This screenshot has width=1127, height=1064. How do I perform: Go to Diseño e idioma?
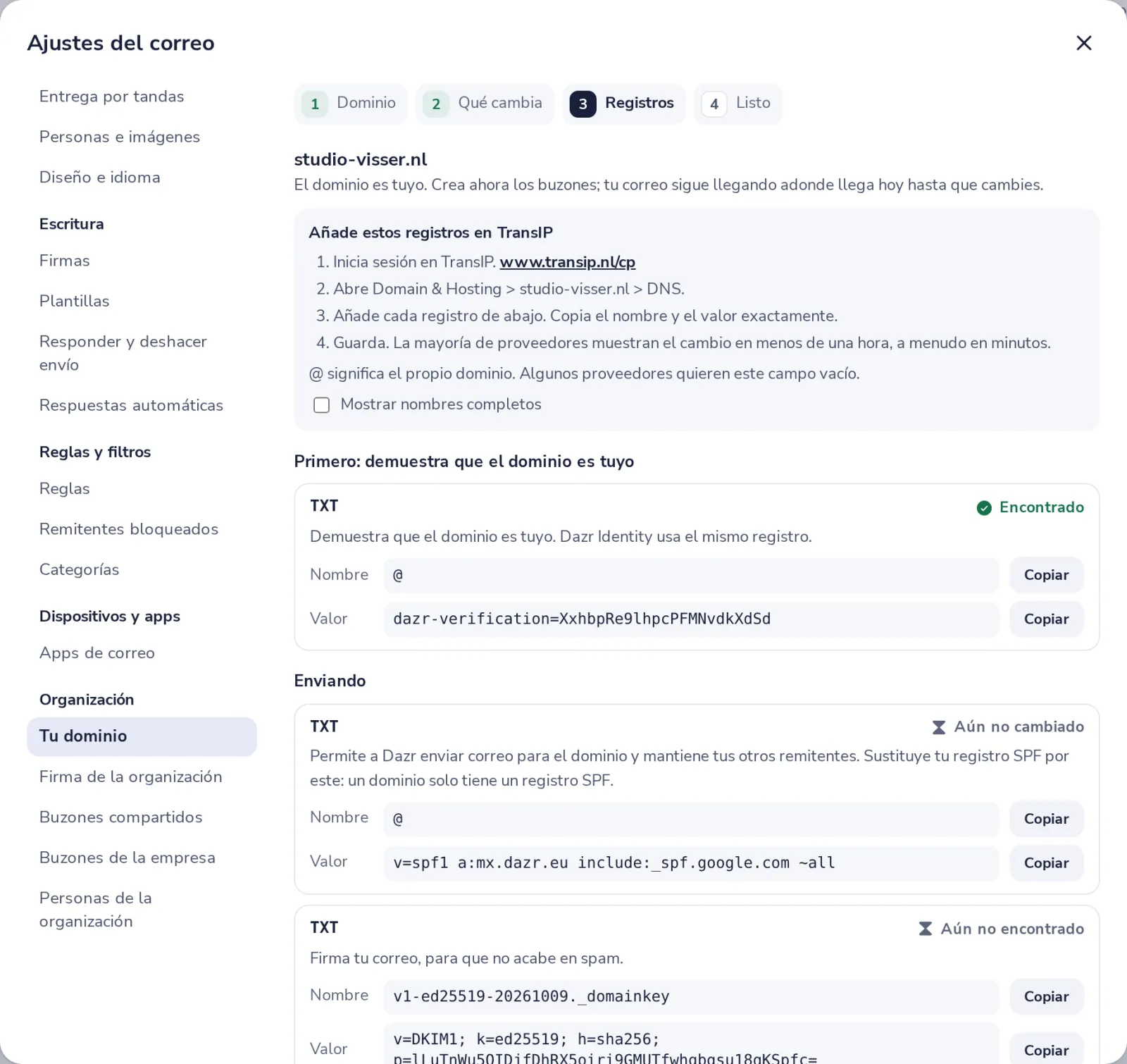point(142,177)
